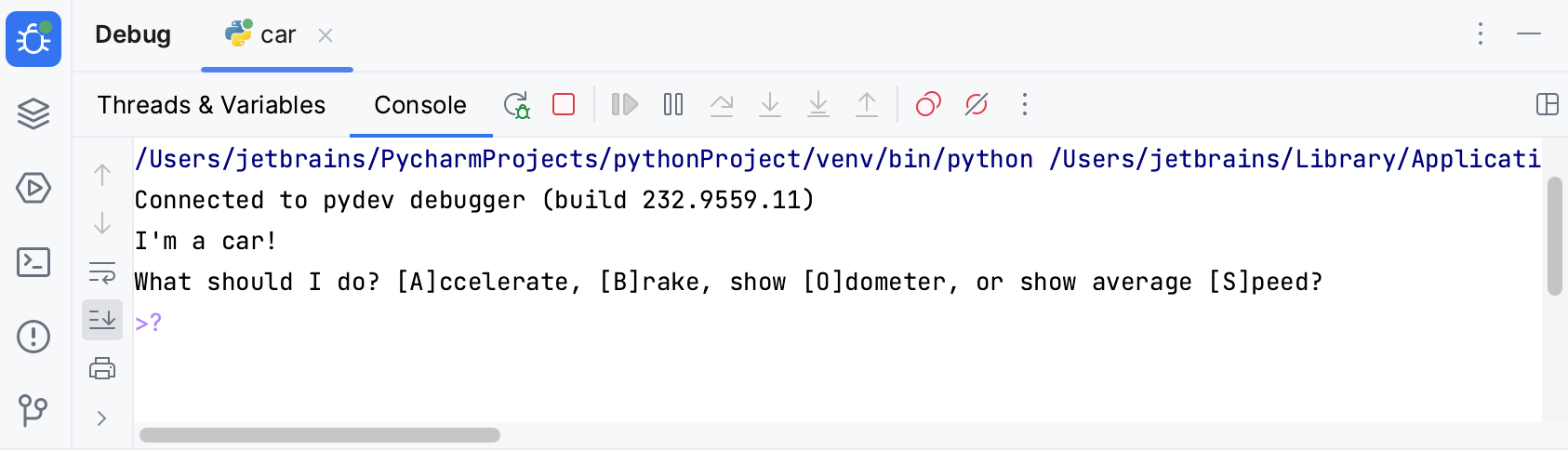Screen dimensions: 1568x450
Task: Open debug toolbar more actions menu
Action: (x=1025, y=104)
